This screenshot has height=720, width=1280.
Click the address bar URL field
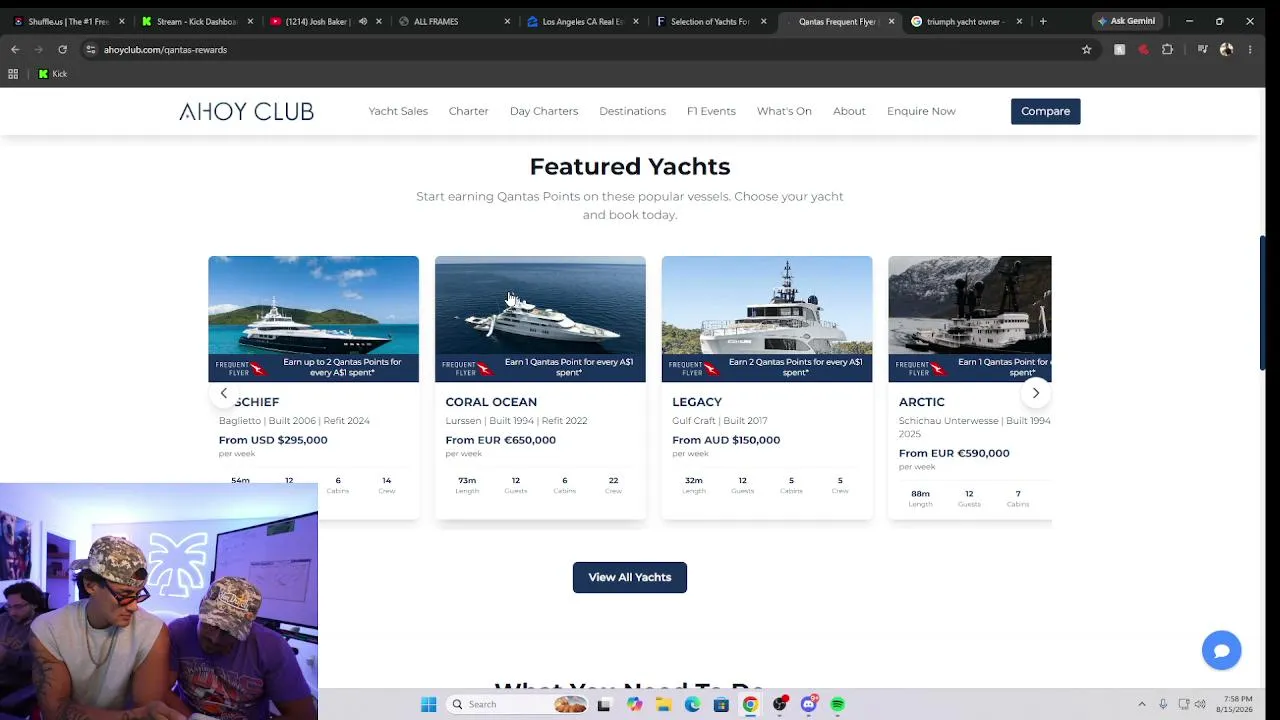coord(580,49)
